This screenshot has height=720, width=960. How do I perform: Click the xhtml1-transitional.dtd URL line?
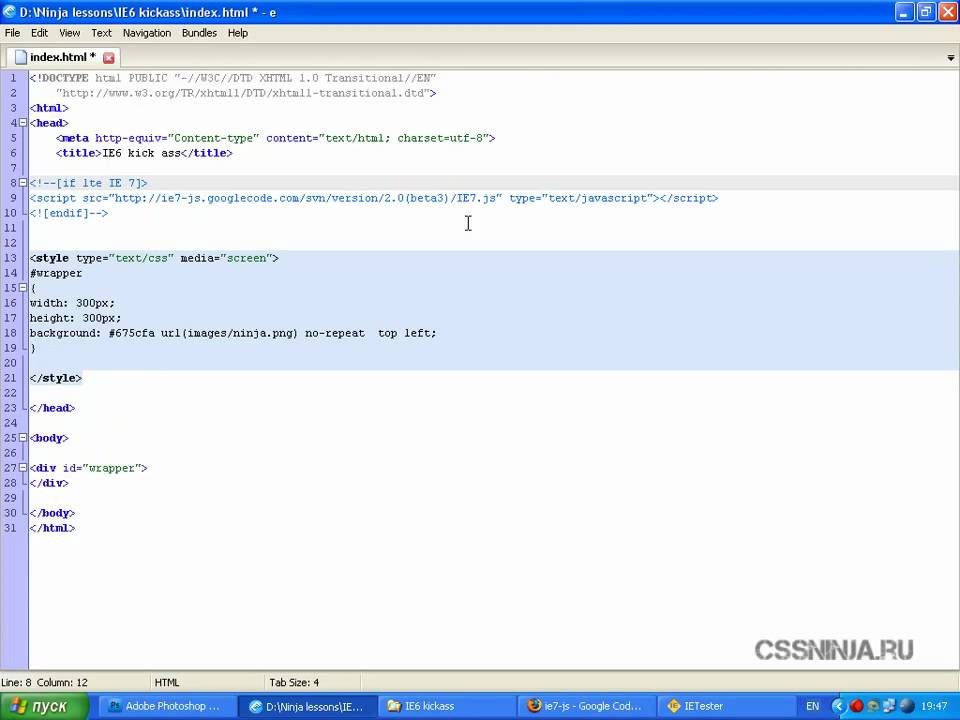pyautogui.click(x=246, y=93)
